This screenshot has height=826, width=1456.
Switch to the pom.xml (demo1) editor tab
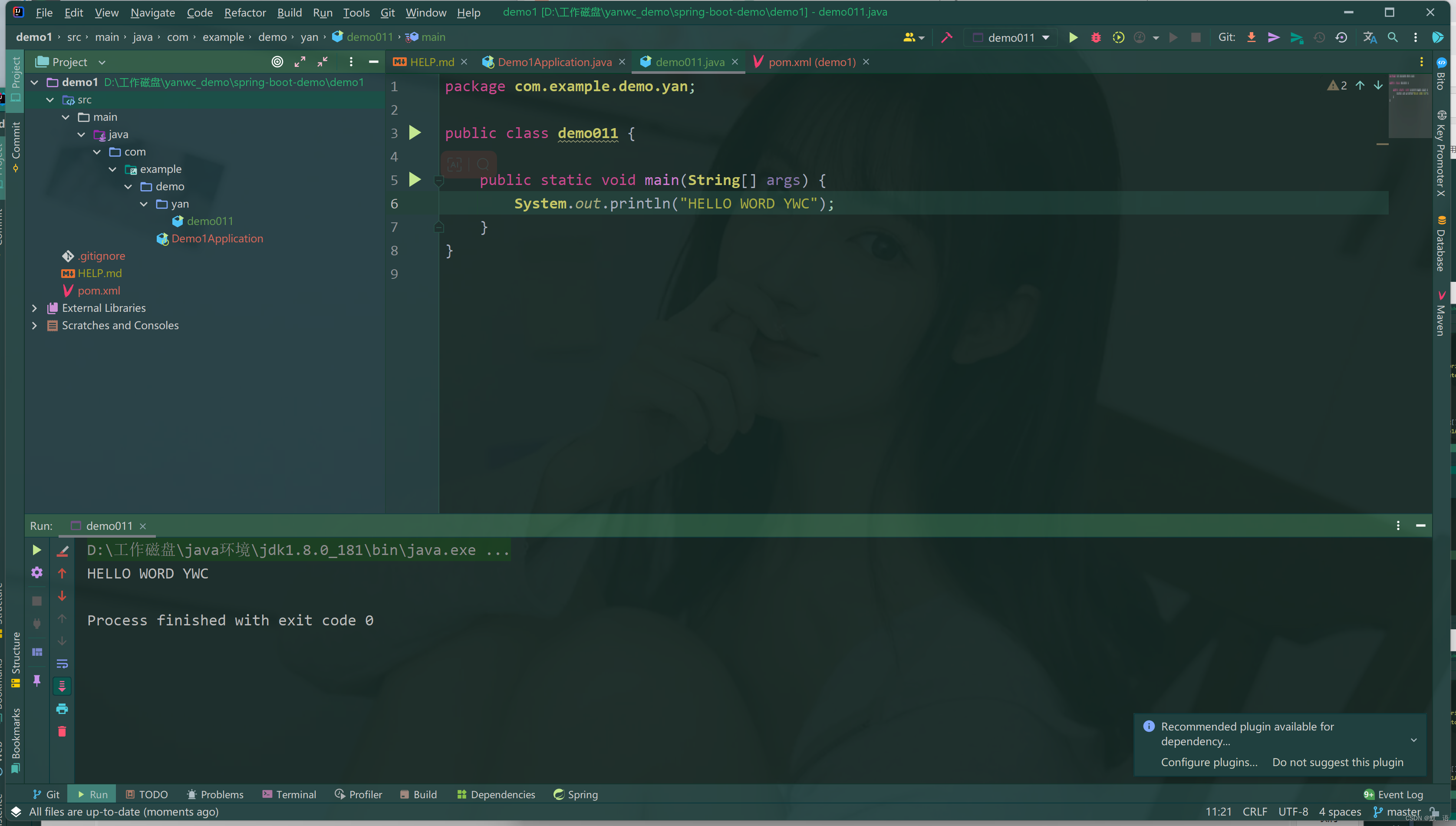(x=811, y=62)
